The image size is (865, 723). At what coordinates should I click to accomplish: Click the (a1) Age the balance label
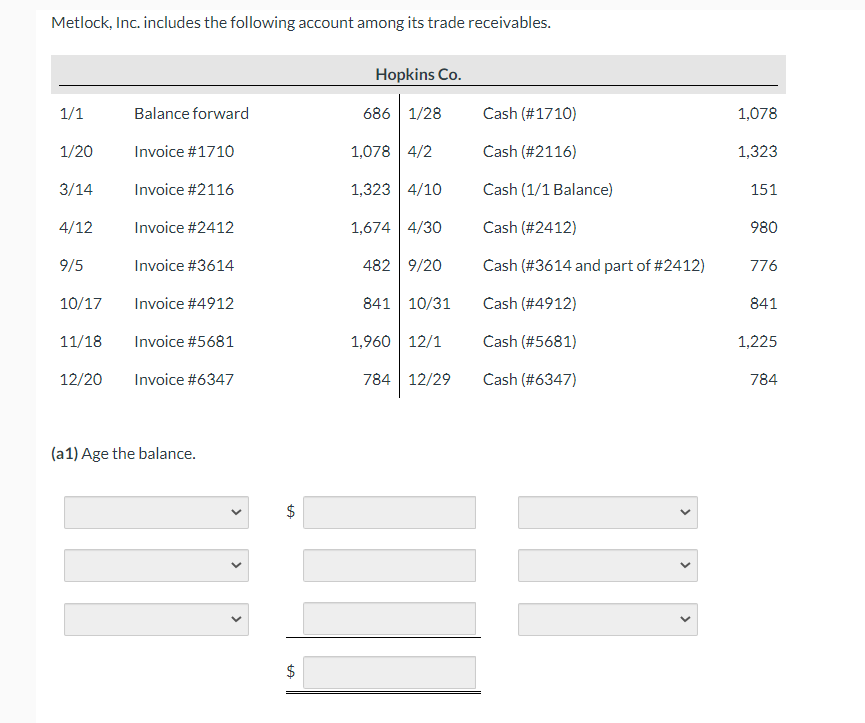point(123,454)
